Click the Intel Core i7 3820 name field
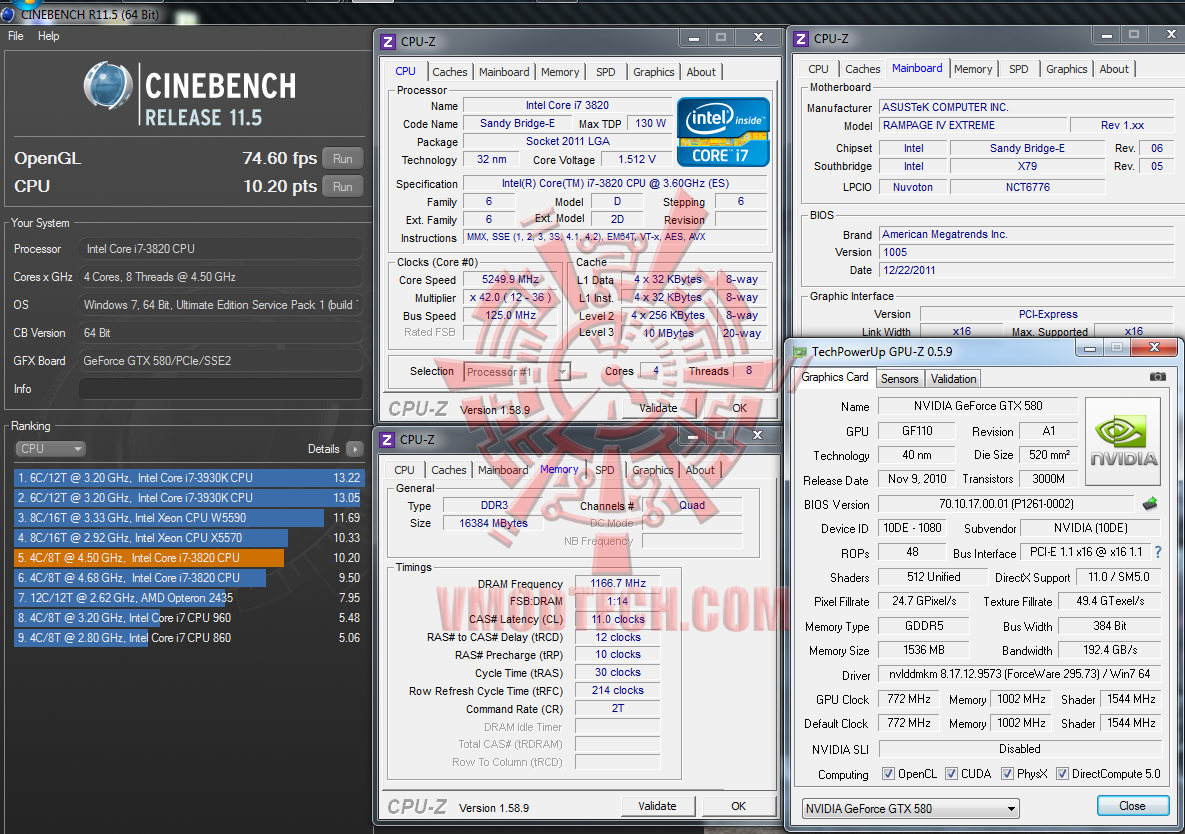The image size is (1185, 834). coord(567,106)
